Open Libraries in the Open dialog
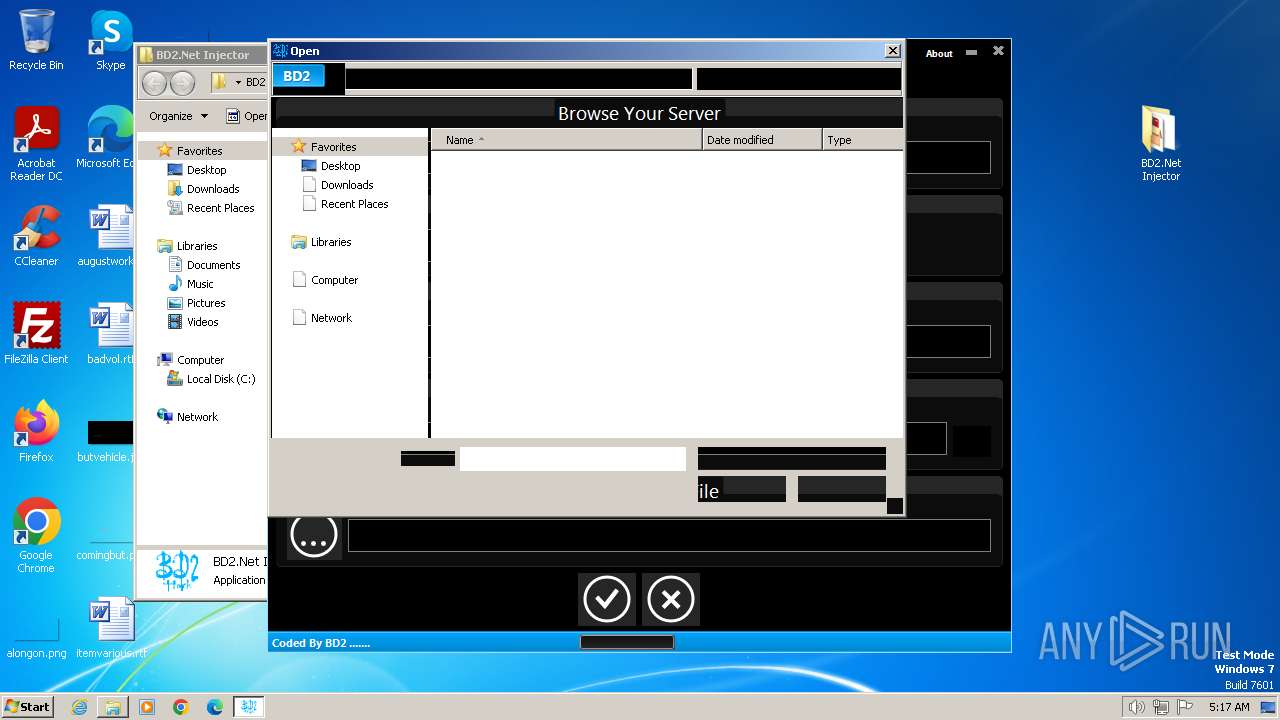The height and width of the screenshot is (720, 1280). (330, 242)
